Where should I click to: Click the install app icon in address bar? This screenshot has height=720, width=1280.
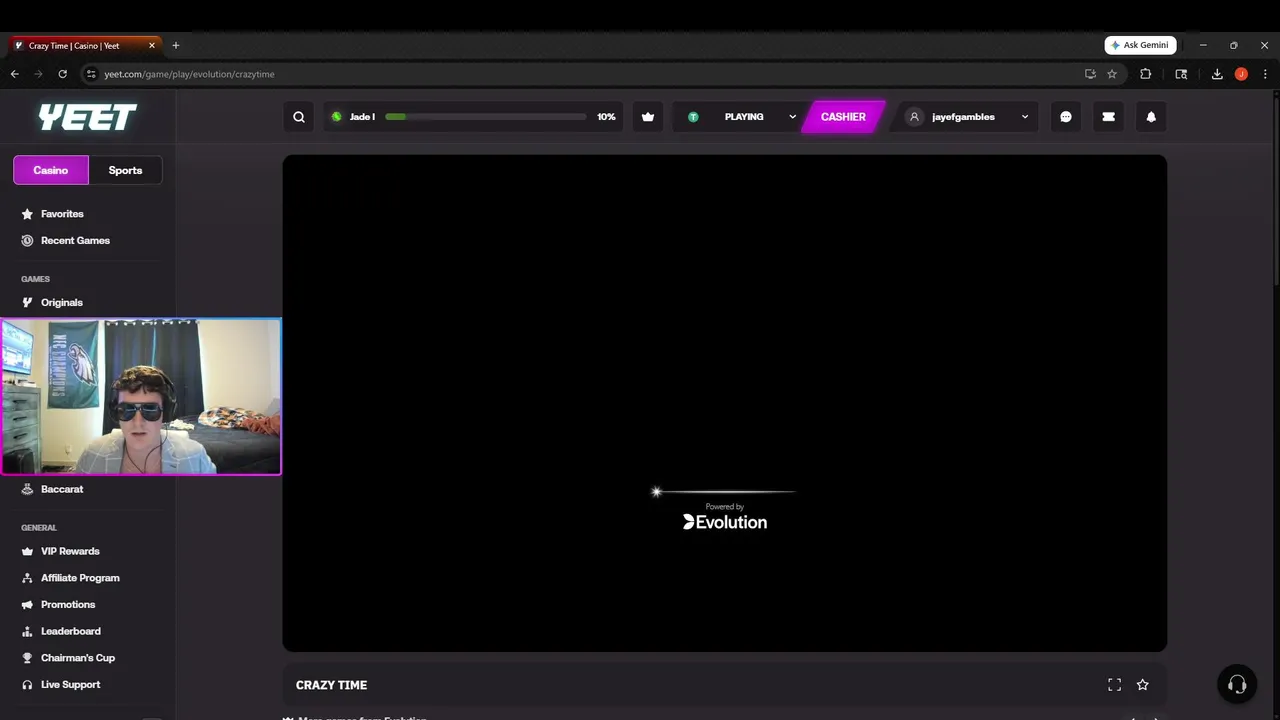(1090, 74)
